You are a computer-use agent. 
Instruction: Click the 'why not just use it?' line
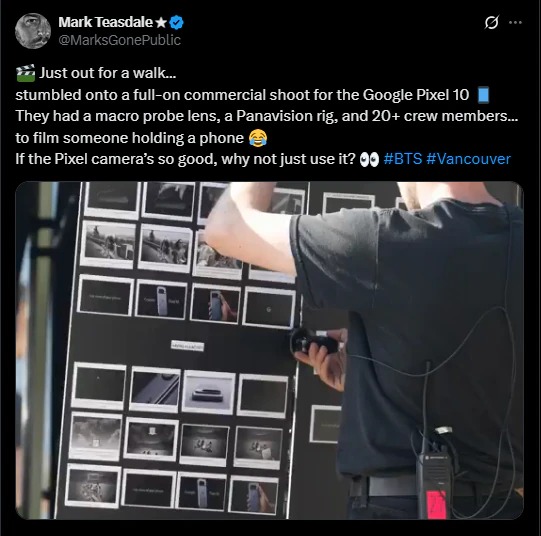[185, 159]
